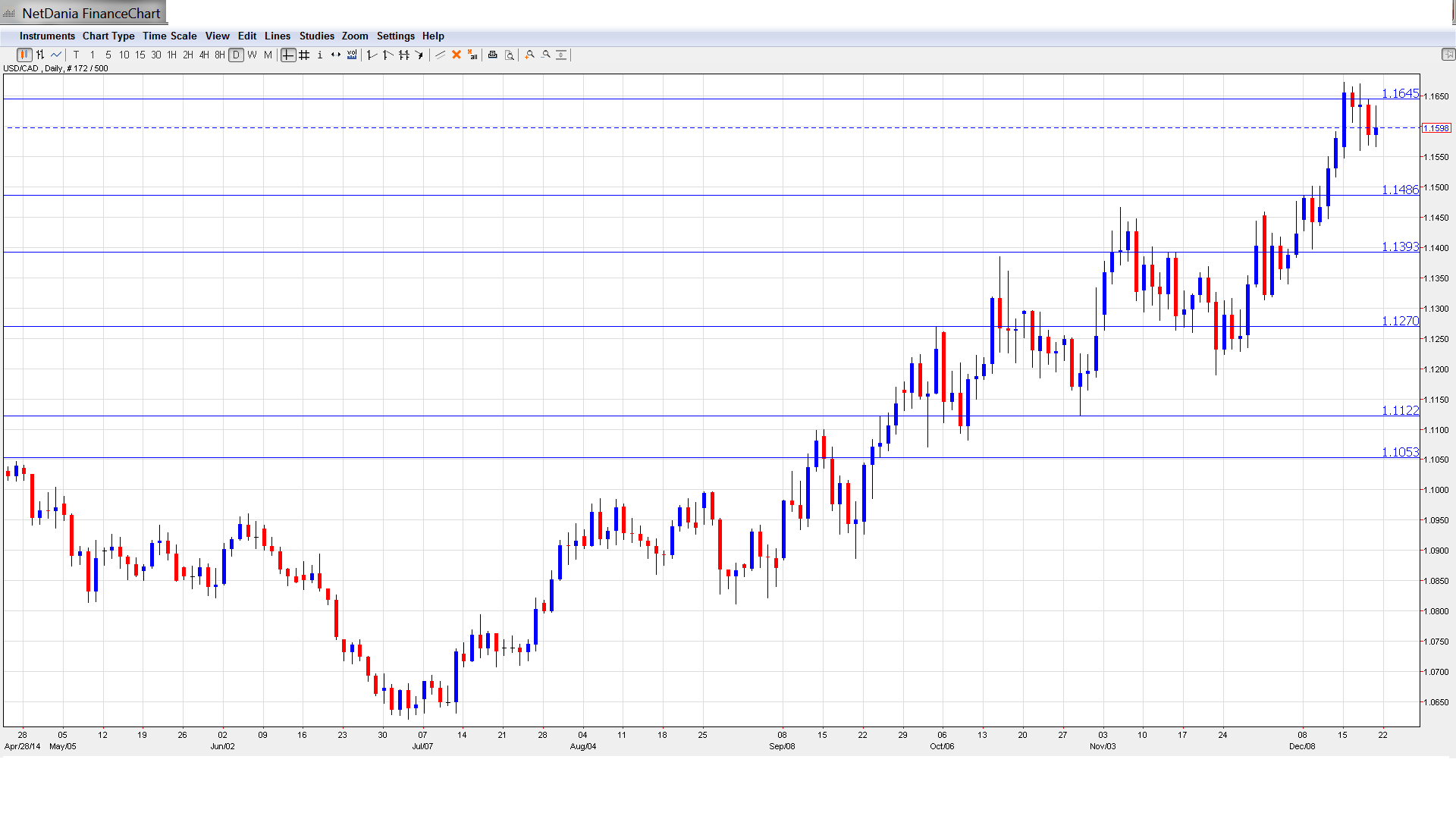Select the candlestick chart type icon
This screenshot has height=819, width=1456.
(x=24, y=55)
